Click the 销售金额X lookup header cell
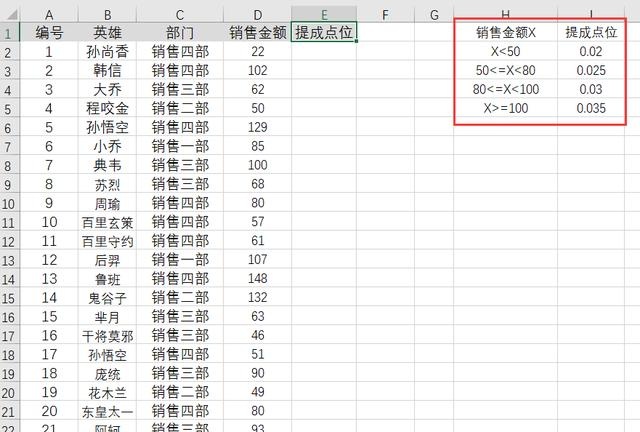Viewport: 640px width, 432px height. 506,32
